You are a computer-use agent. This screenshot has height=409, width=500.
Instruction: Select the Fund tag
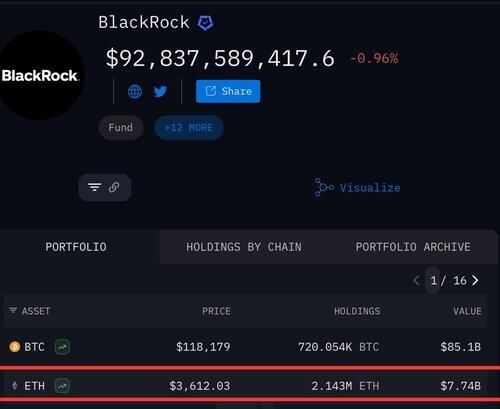[121, 128]
